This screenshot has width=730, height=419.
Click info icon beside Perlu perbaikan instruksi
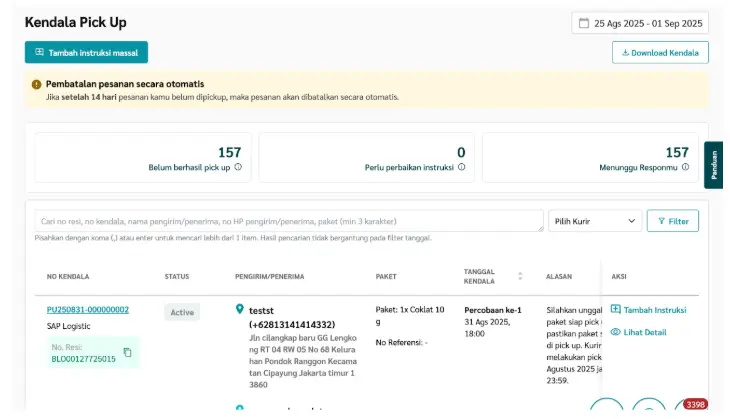[x=461, y=167]
